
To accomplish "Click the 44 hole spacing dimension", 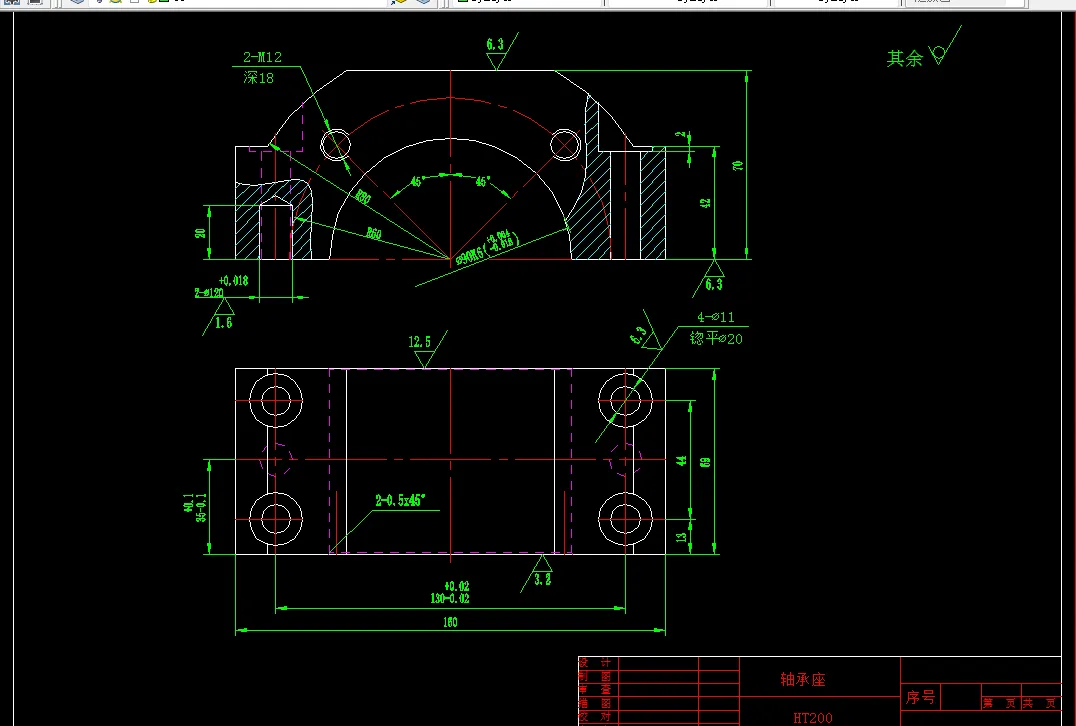I will pyautogui.click(x=681, y=460).
